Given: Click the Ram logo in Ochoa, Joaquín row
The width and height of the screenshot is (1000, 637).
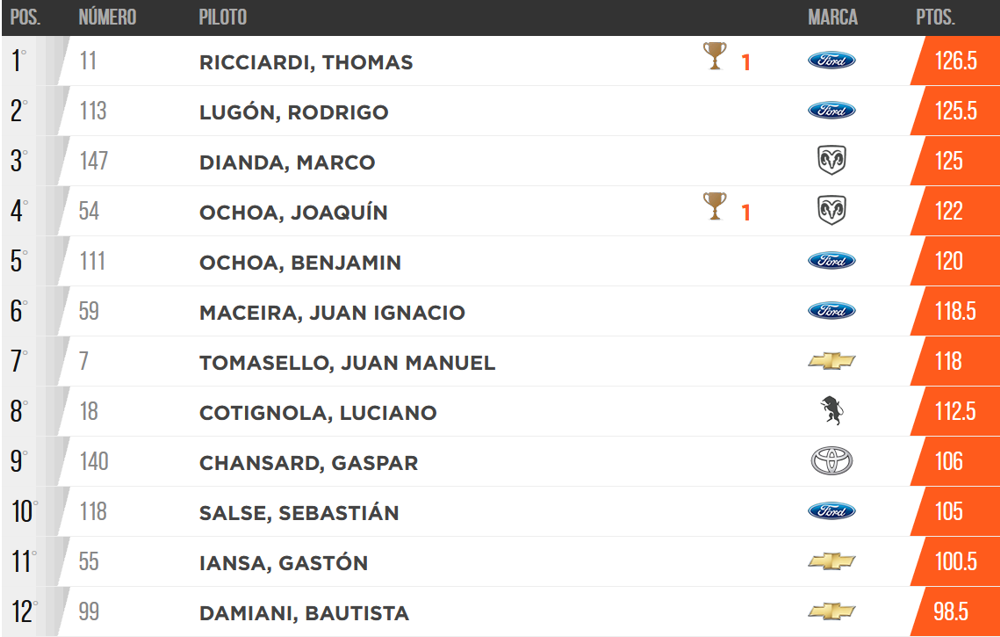Looking at the screenshot, I should (832, 210).
